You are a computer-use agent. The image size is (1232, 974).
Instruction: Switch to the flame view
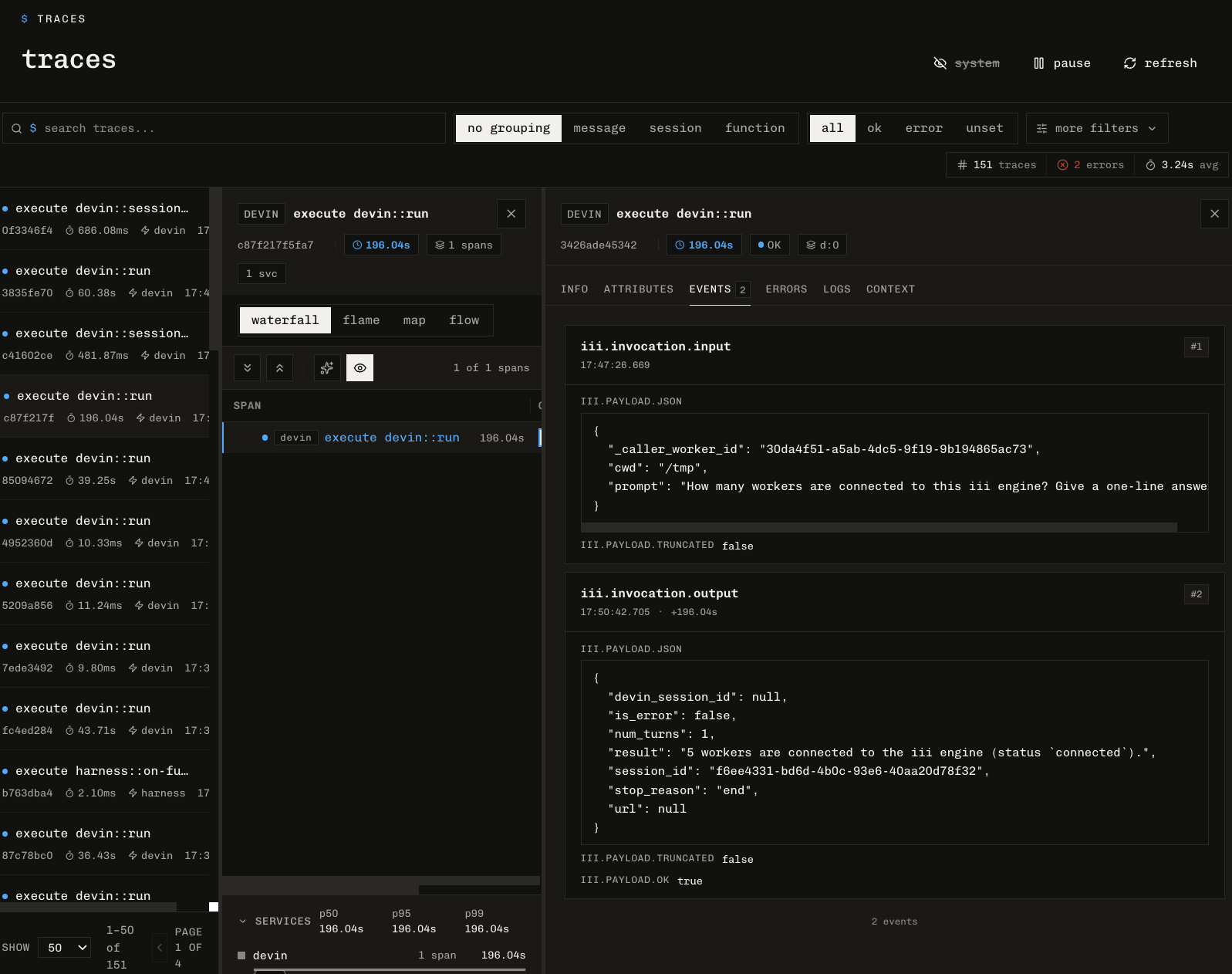pos(361,320)
